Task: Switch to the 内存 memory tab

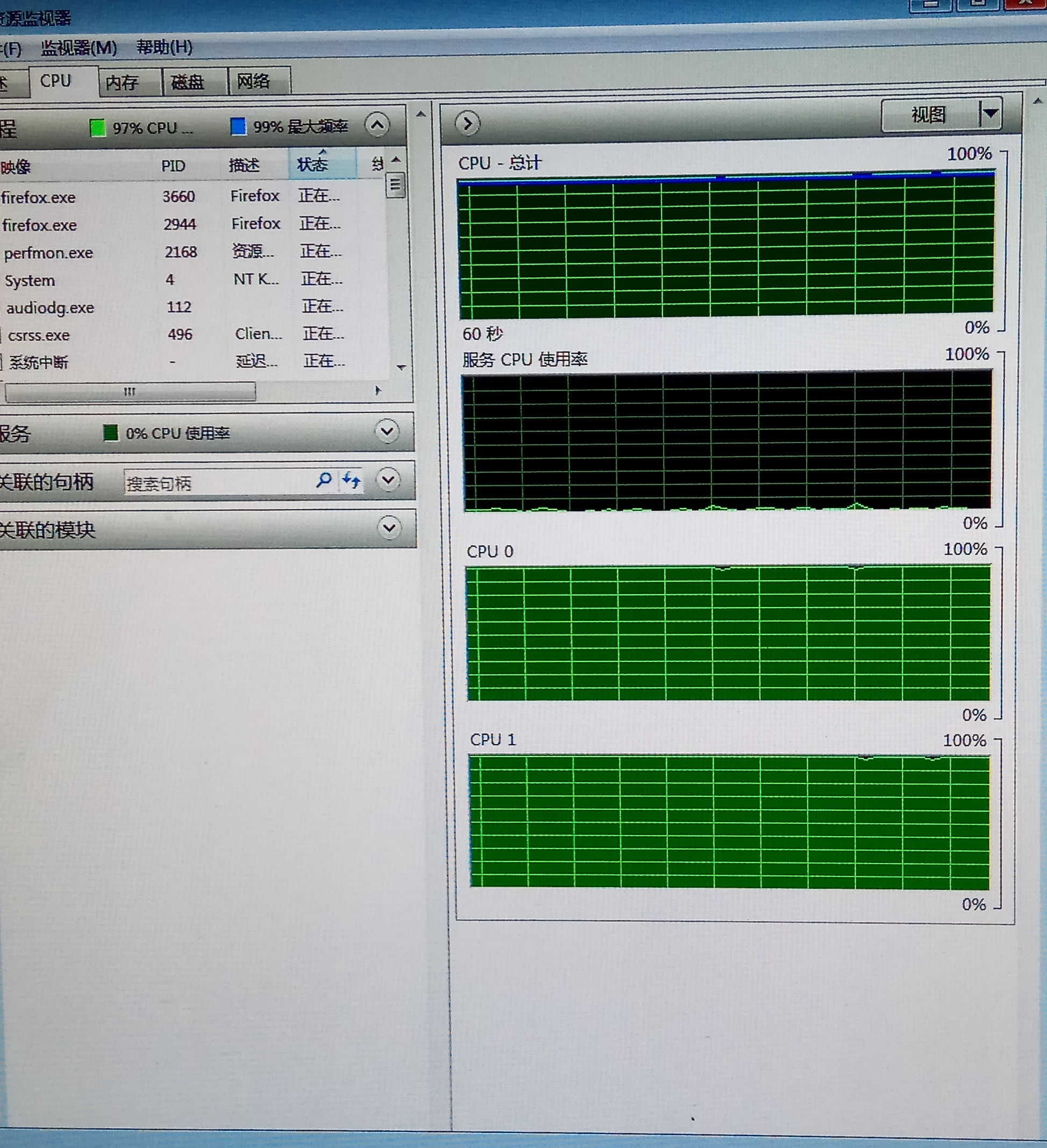Action: (123, 83)
